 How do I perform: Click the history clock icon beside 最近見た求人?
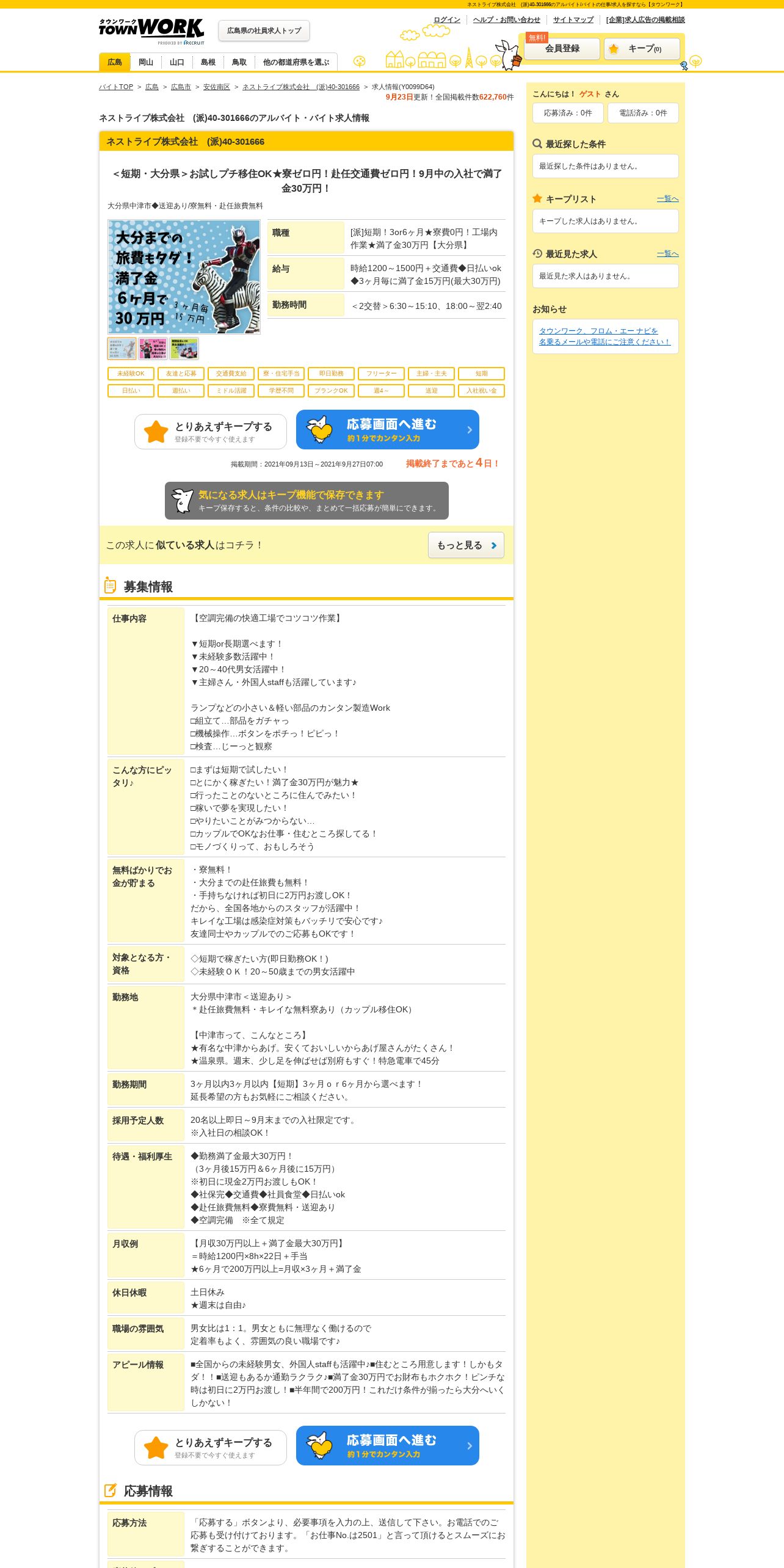pos(537,253)
